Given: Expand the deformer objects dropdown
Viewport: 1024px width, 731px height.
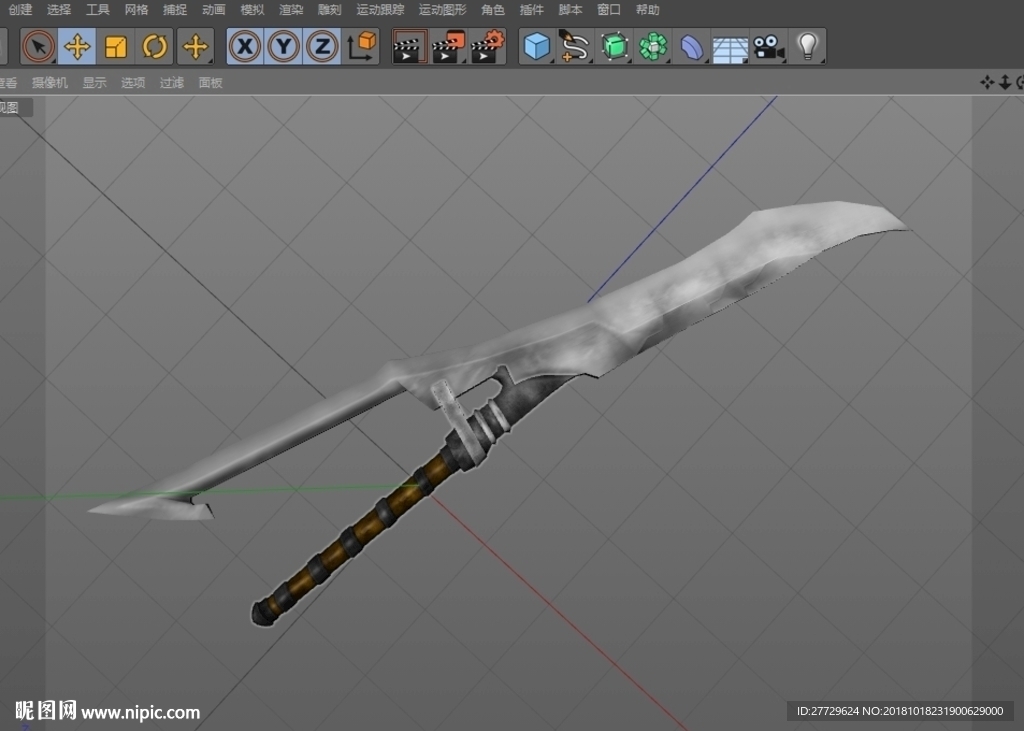Looking at the screenshot, I should (692, 46).
